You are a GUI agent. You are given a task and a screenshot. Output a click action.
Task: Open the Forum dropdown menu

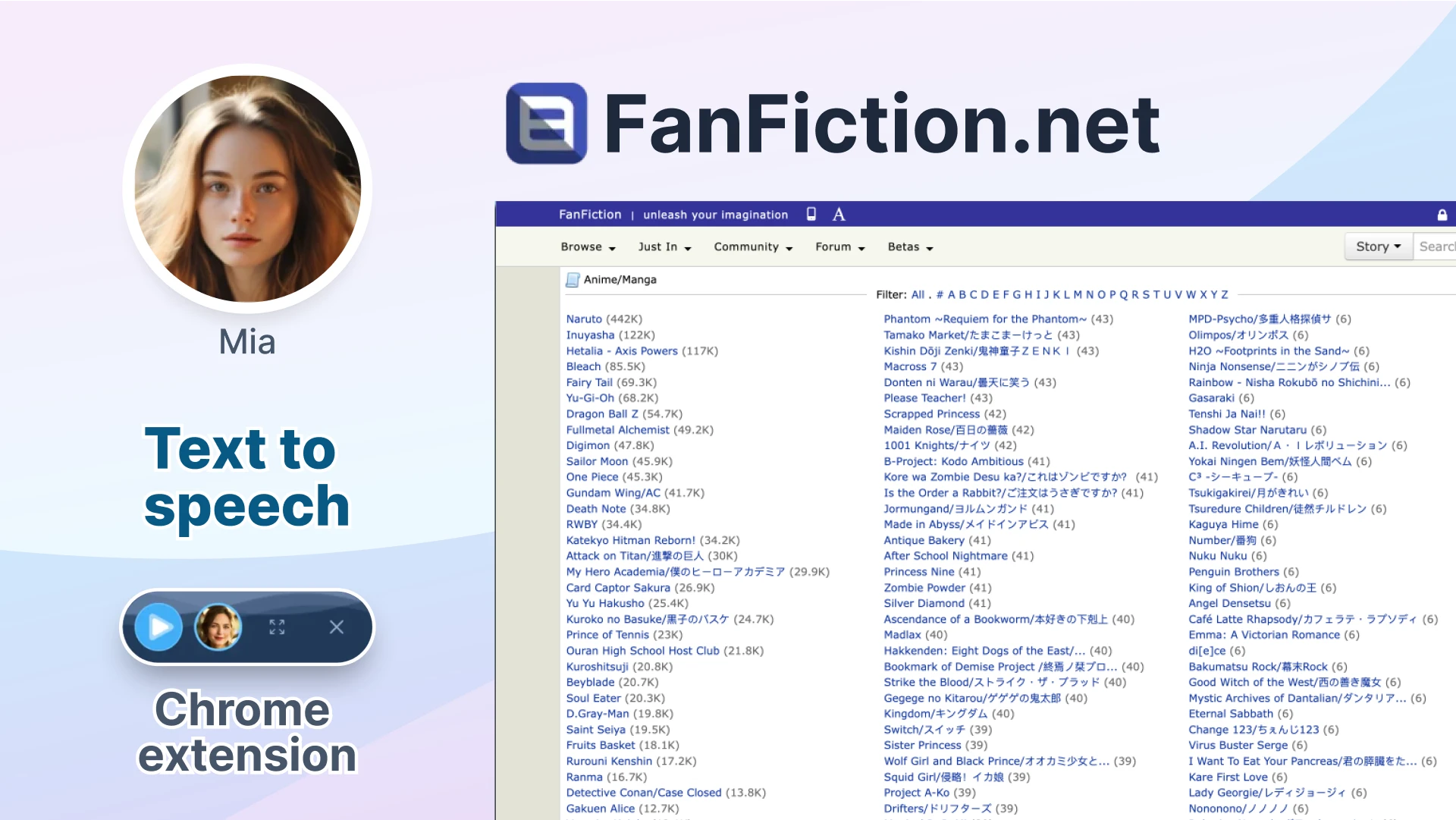coord(840,247)
